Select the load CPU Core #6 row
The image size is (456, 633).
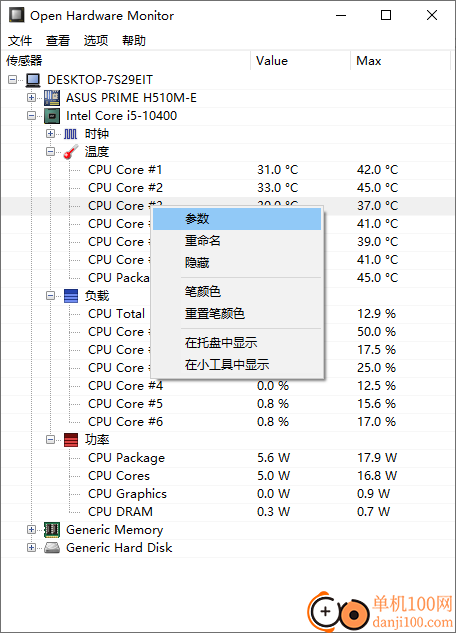click(x=228, y=421)
